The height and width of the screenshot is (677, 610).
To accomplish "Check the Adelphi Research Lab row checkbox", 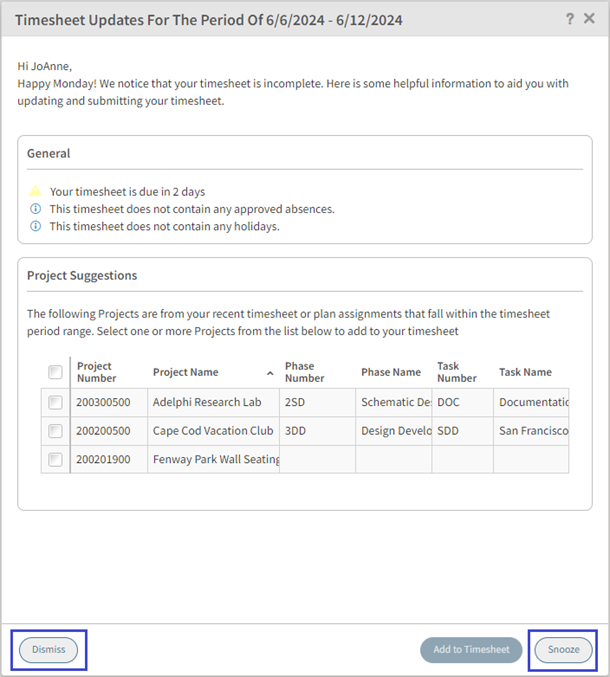I will [x=55, y=402].
